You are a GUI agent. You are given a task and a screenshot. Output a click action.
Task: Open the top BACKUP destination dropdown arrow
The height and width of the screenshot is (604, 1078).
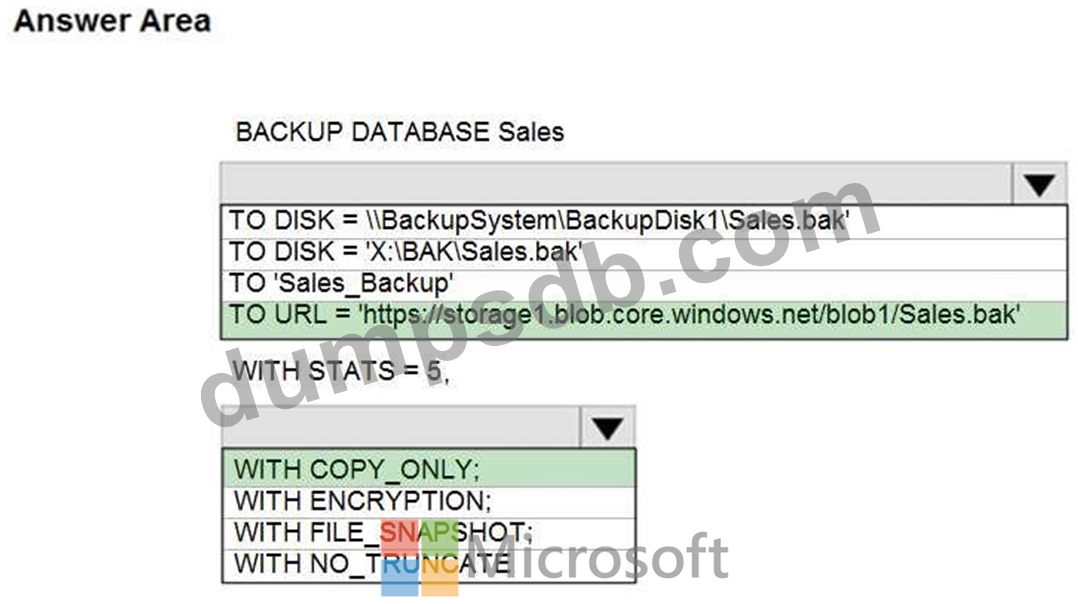[x=1040, y=184]
